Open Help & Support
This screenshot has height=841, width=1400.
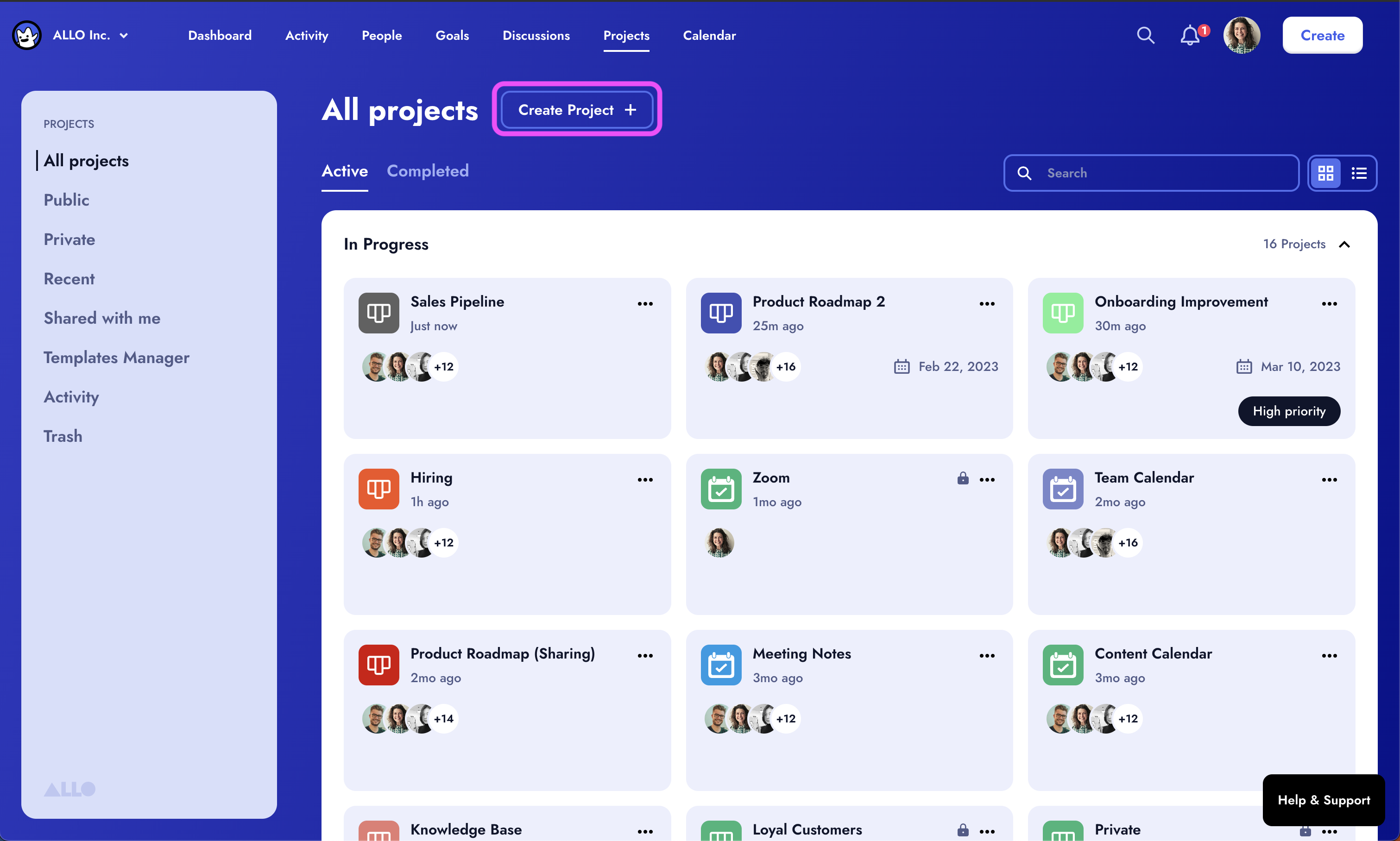[1324, 800]
